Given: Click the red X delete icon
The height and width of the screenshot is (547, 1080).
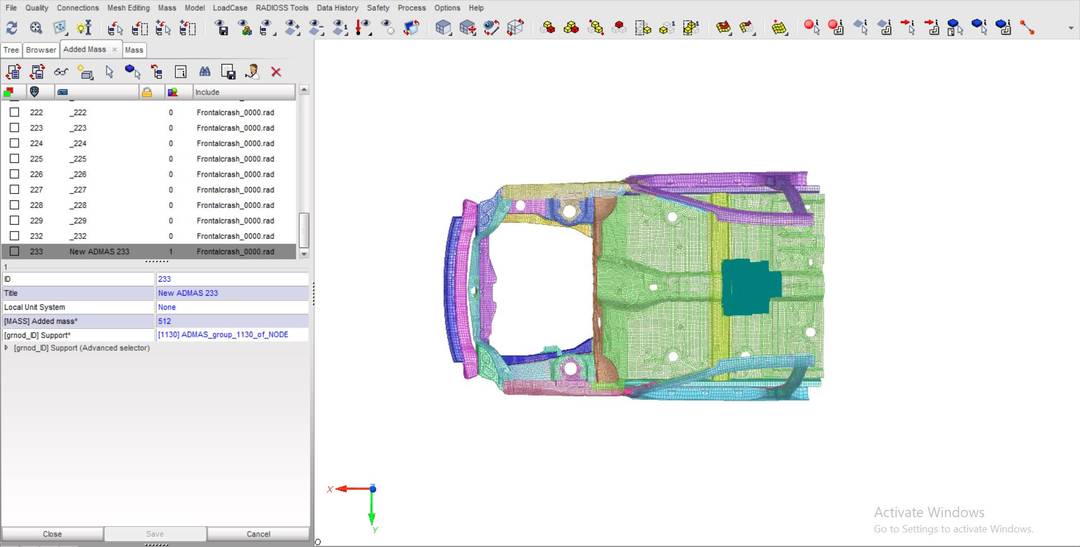Looking at the screenshot, I should click(276, 72).
